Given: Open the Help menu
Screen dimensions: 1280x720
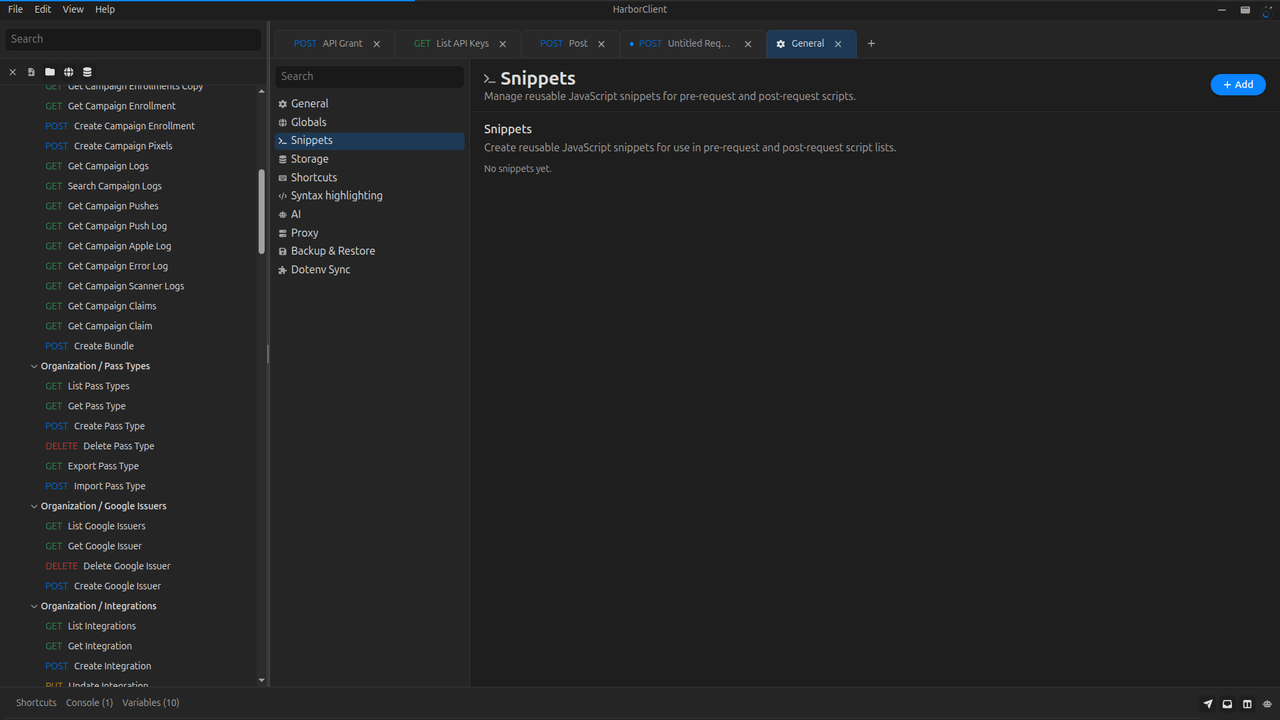Looking at the screenshot, I should [105, 9].
